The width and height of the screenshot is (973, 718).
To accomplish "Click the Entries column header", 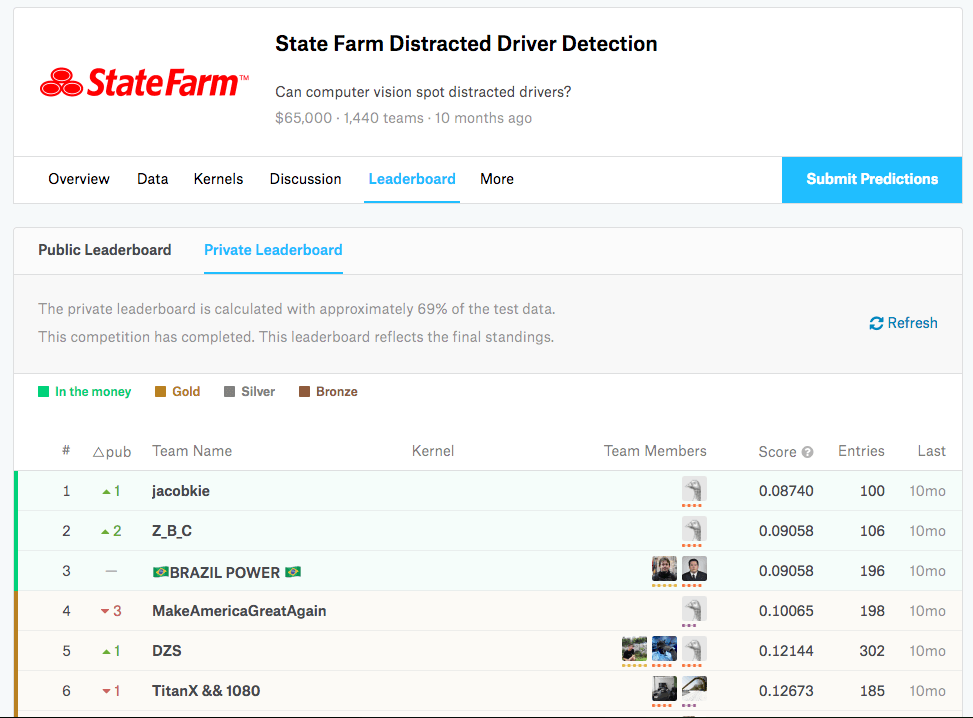I will click(x=861, y=451).
